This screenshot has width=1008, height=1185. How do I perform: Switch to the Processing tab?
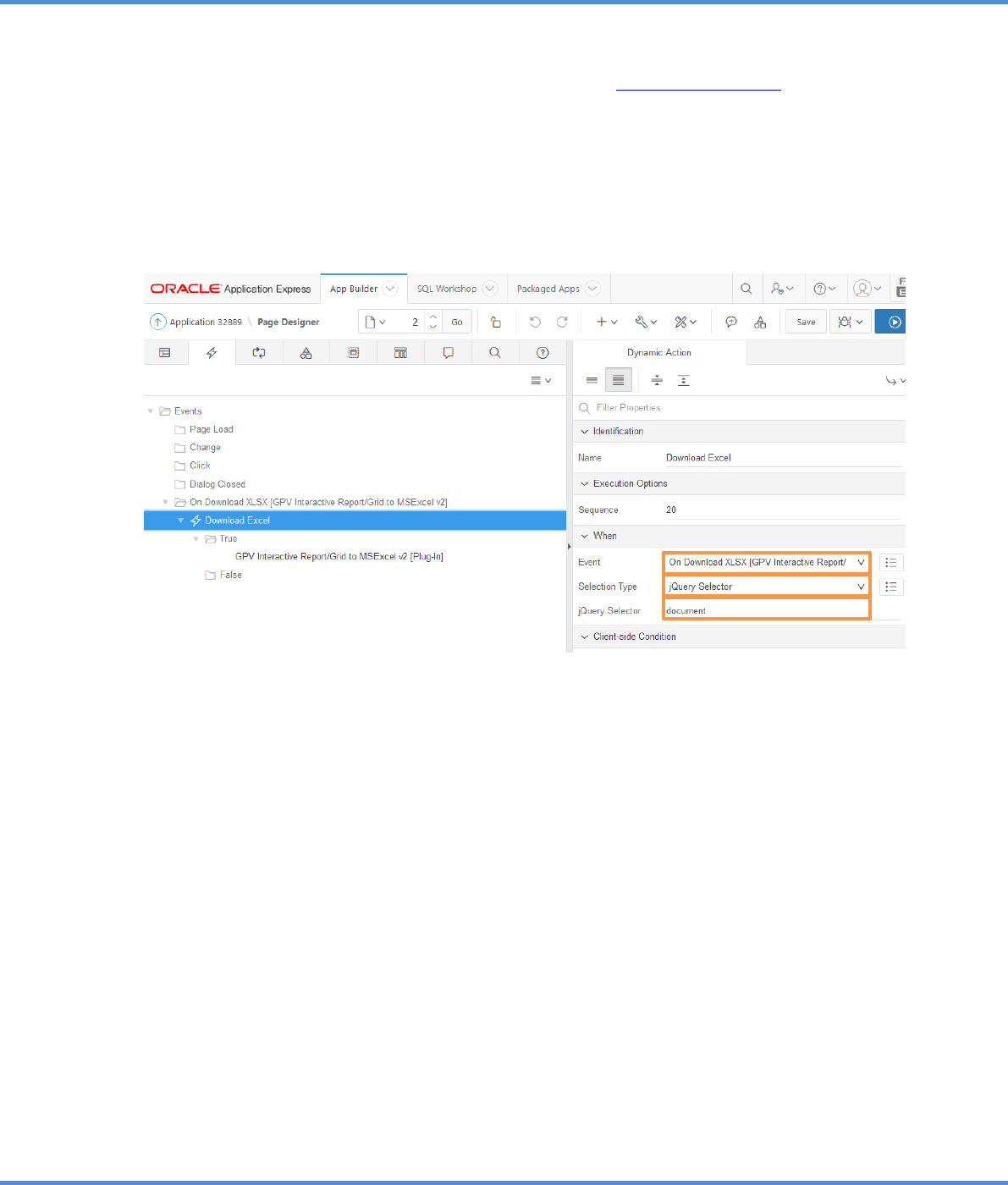[259, 353]
